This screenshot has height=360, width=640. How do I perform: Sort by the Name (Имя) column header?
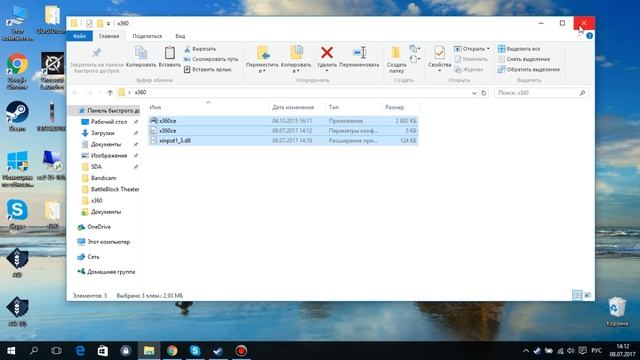point(207,107)
